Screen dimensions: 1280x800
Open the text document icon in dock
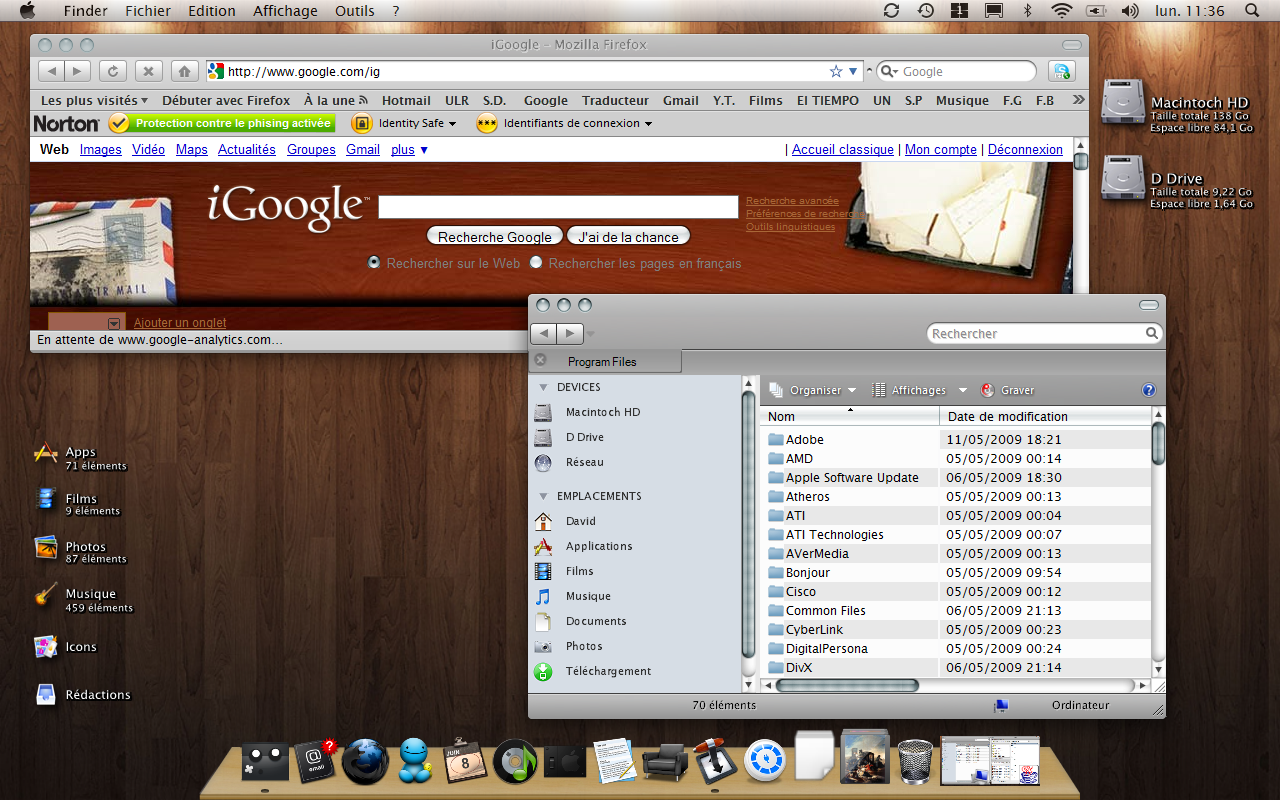tap(615, 761)
